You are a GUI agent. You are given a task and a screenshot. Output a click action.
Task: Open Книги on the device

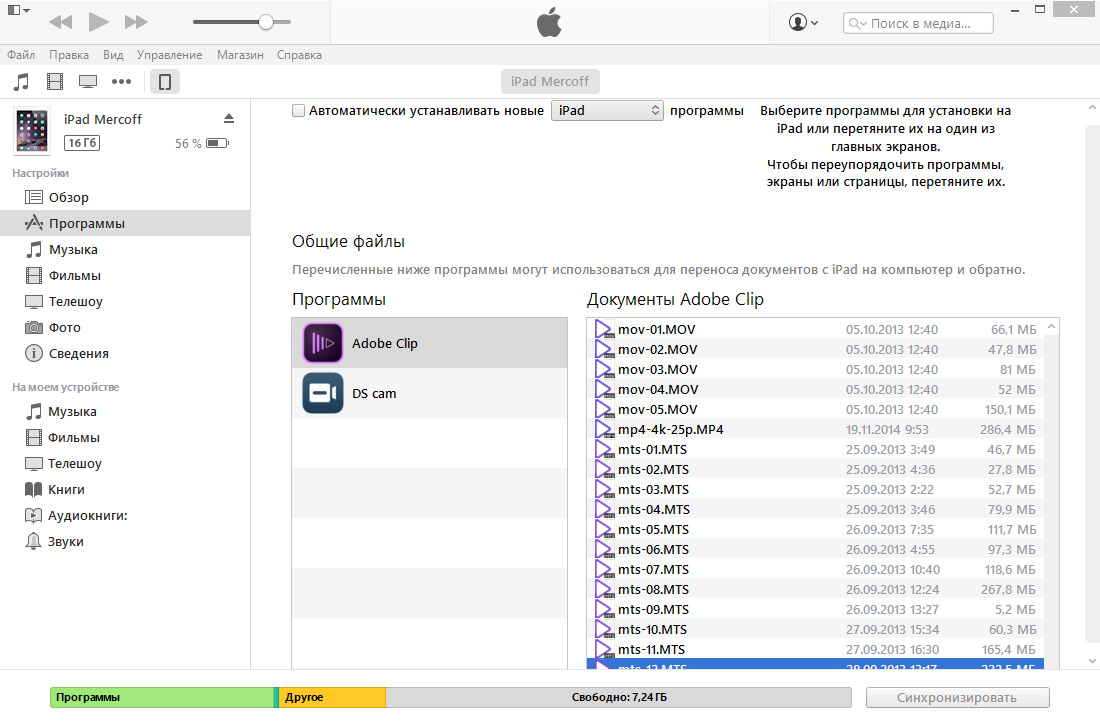tap(125, 489)
